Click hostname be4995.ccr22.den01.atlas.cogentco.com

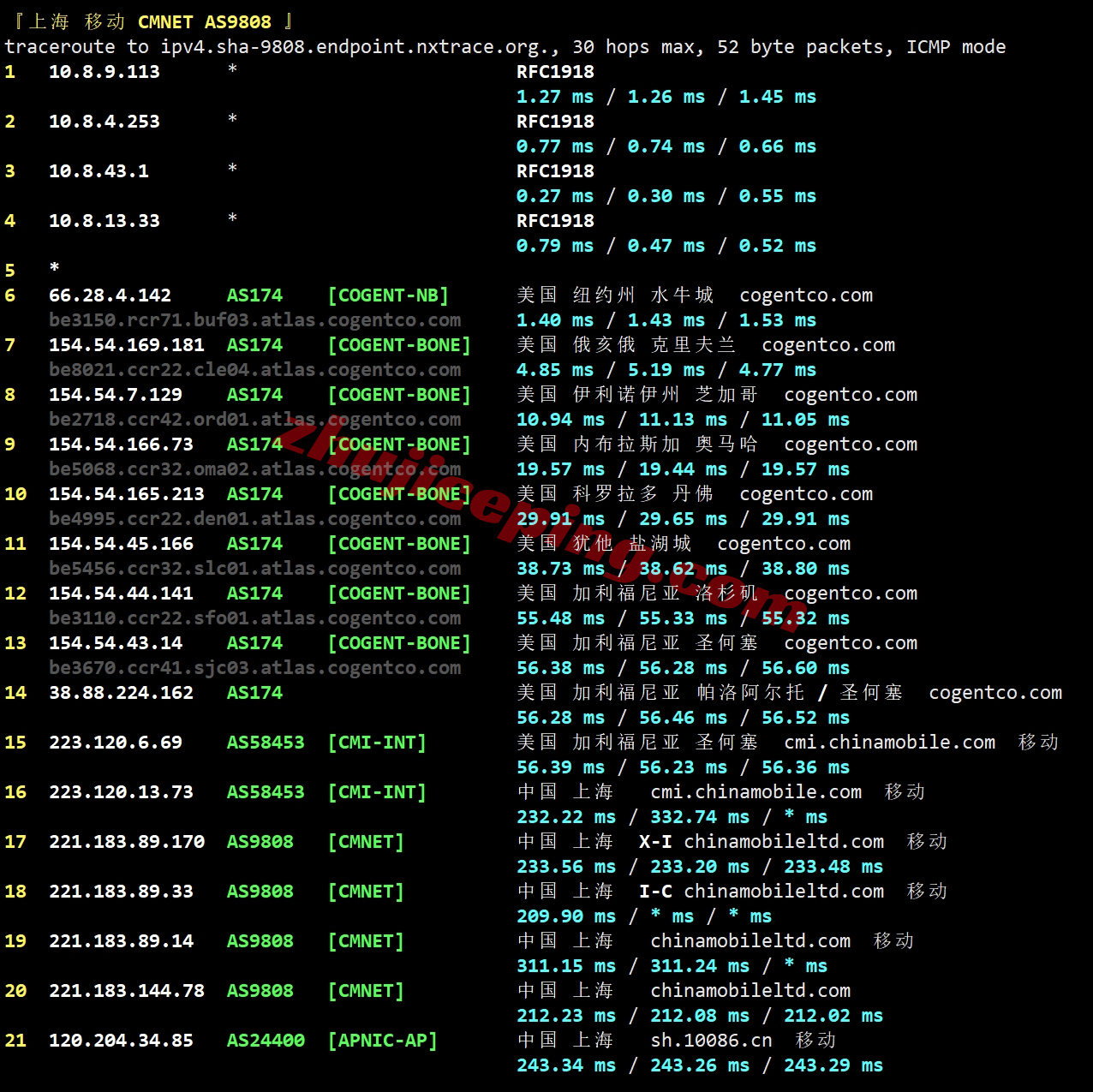coord(254,519)
